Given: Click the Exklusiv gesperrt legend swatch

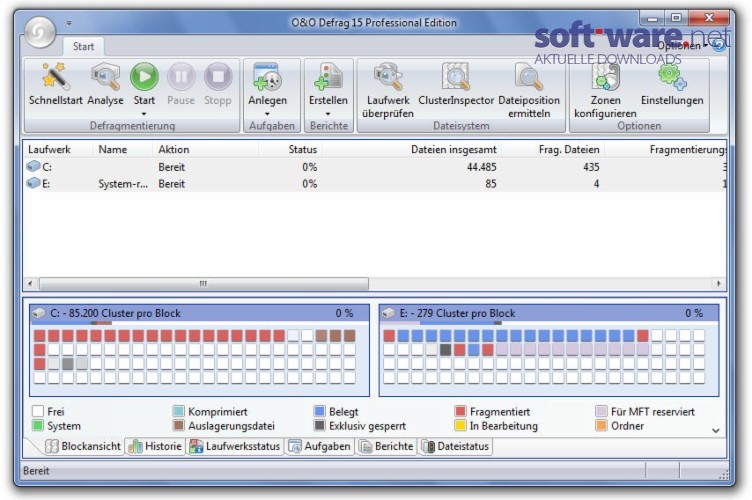Looking at the screenshot, I should [319, 426].
